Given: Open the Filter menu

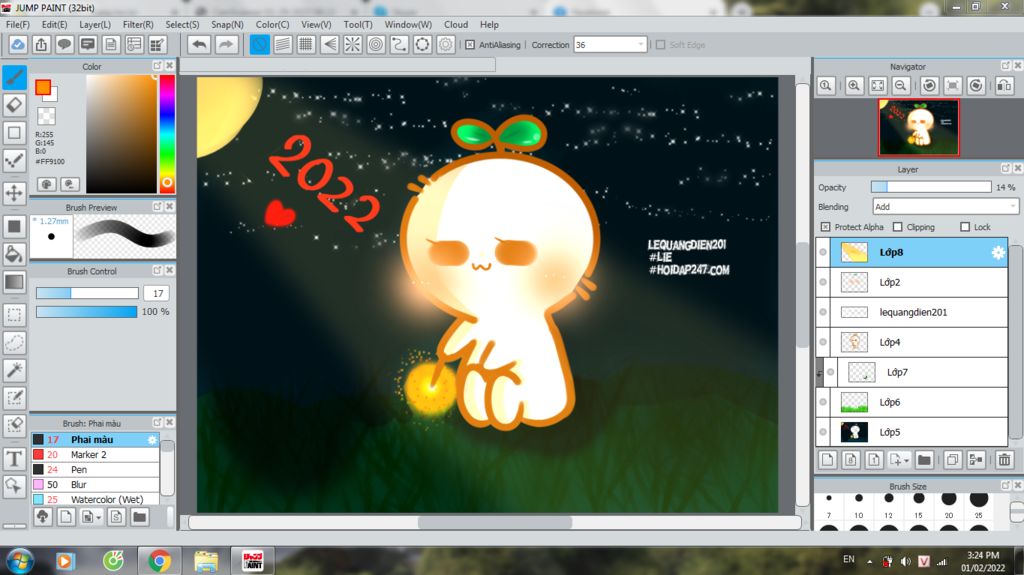Looking at the screenshot, I should pos(138,24).
